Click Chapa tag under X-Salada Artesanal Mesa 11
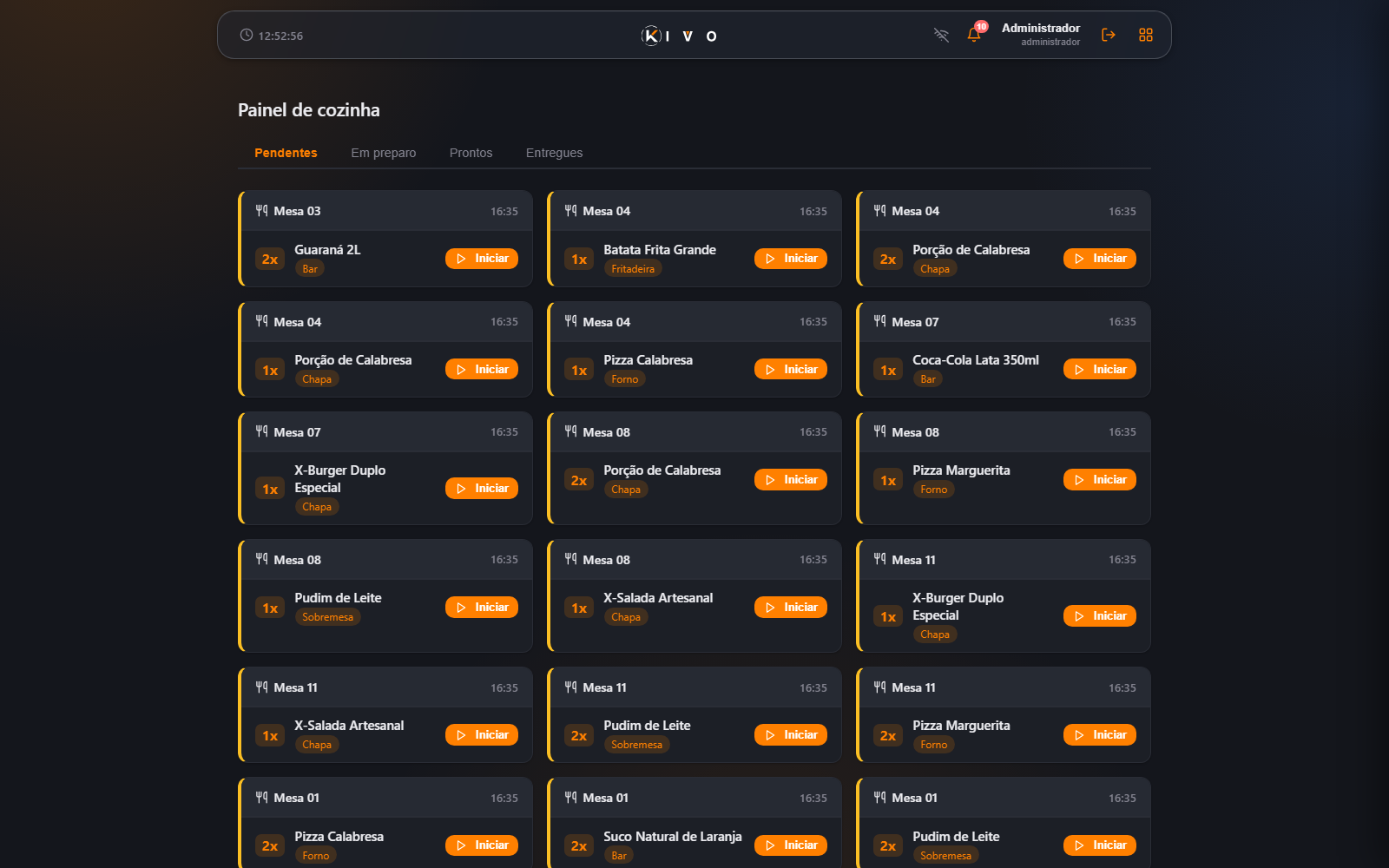Image resolution: width=1389 pixels, height=868 pixels. [317, 745]
